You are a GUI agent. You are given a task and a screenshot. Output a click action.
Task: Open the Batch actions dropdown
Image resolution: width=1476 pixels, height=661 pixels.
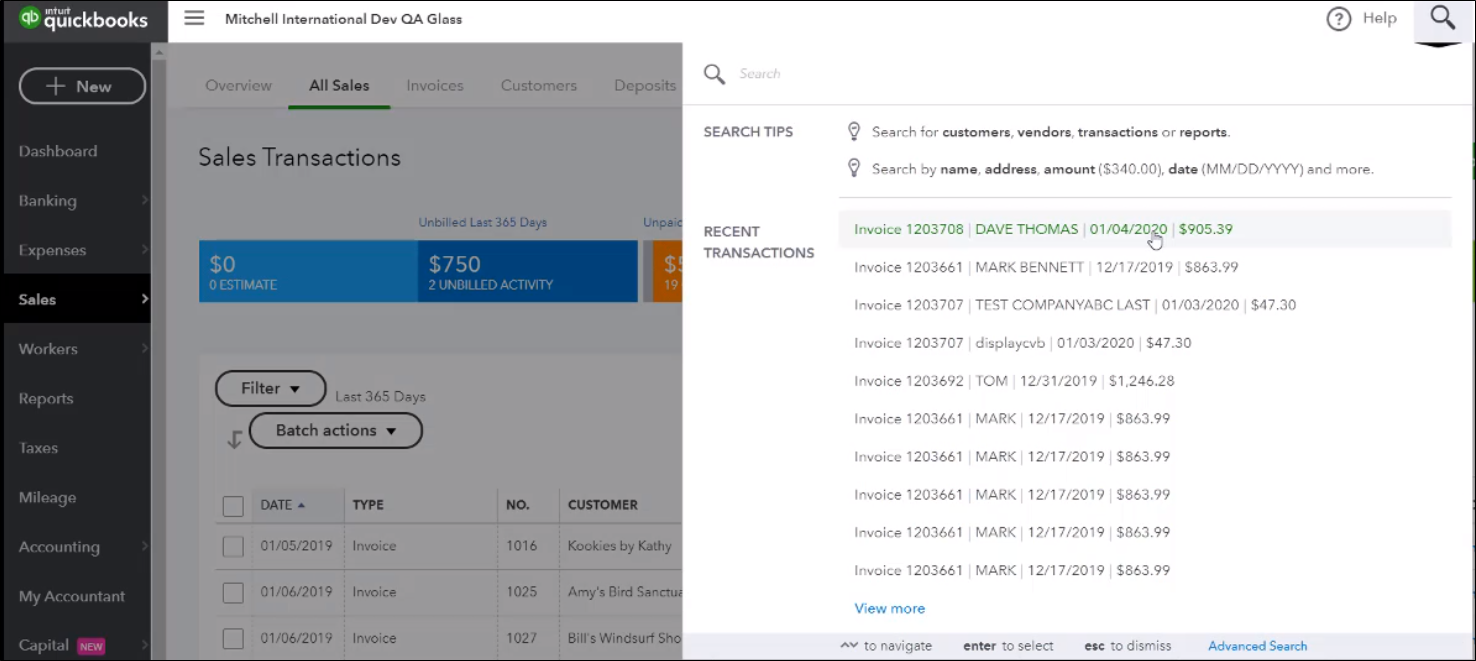tap(336, 431)
